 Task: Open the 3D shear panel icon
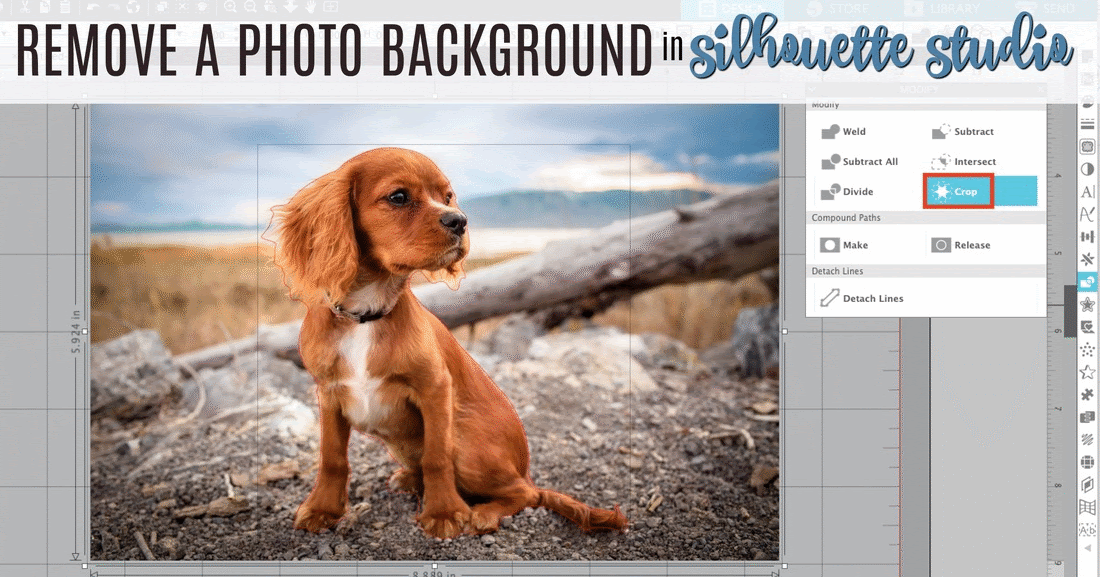pyautogui.click(x=1087, y=484)
